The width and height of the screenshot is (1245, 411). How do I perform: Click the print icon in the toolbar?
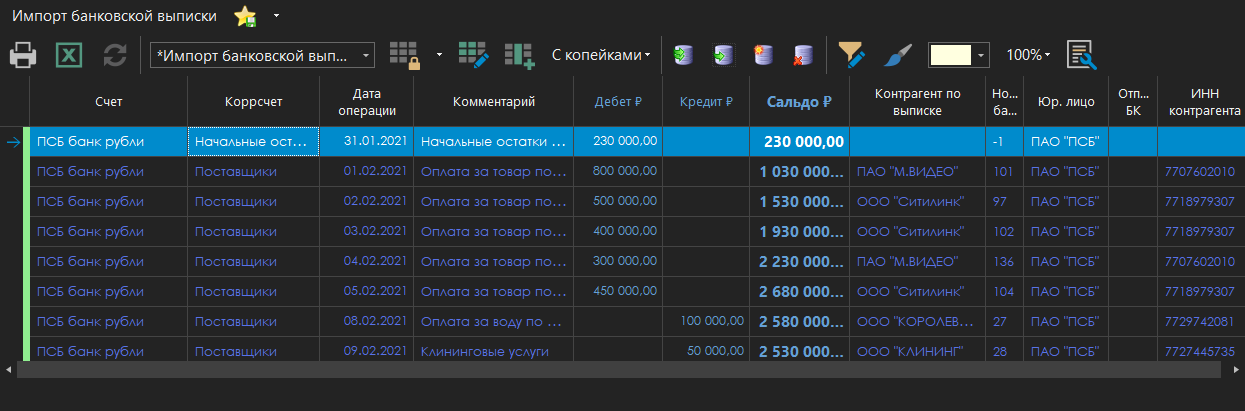(x=23, y=55)
